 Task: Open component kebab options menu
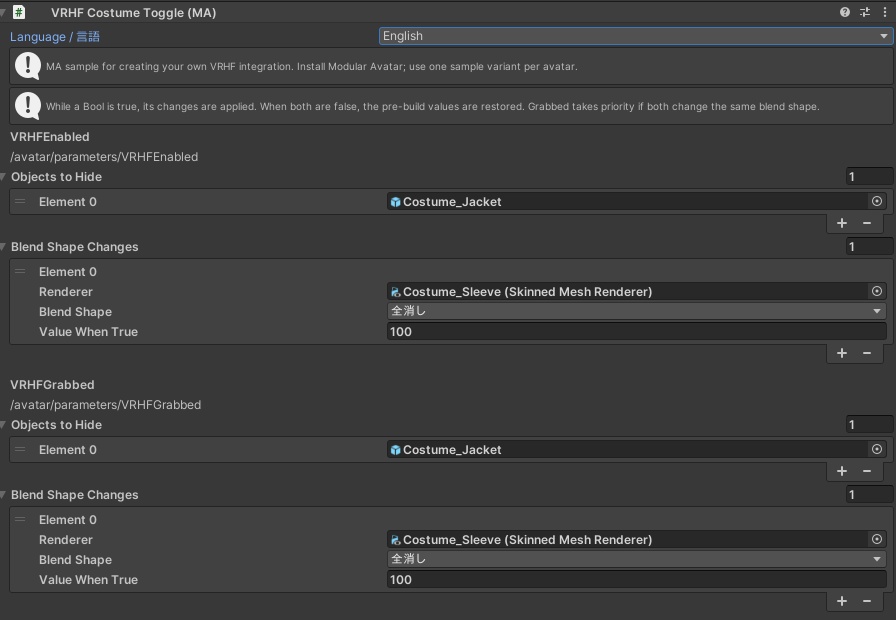pyautogui.click(x=885, y=12)
